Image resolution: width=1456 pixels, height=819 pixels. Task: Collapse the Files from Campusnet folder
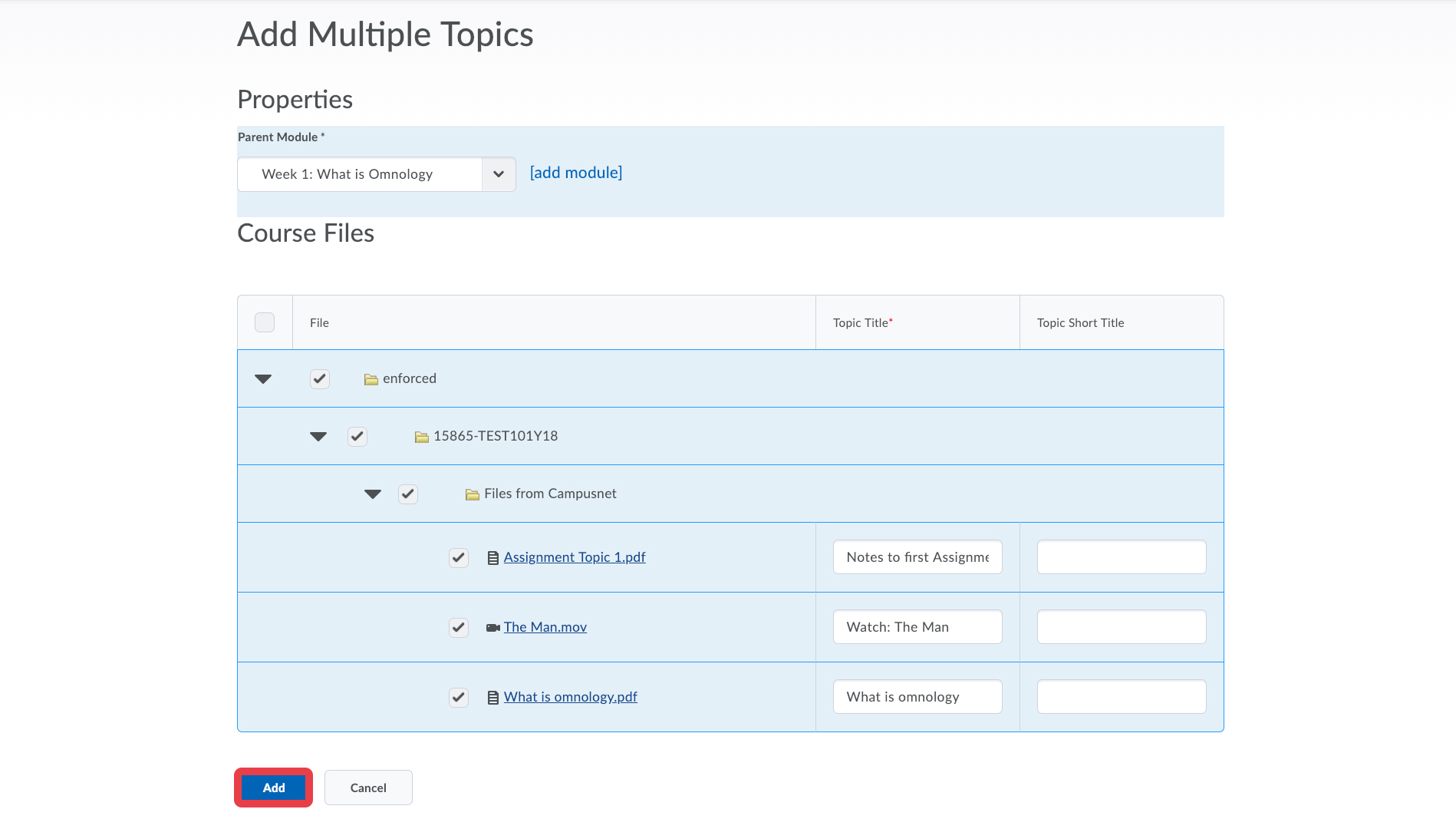[373, 494]
